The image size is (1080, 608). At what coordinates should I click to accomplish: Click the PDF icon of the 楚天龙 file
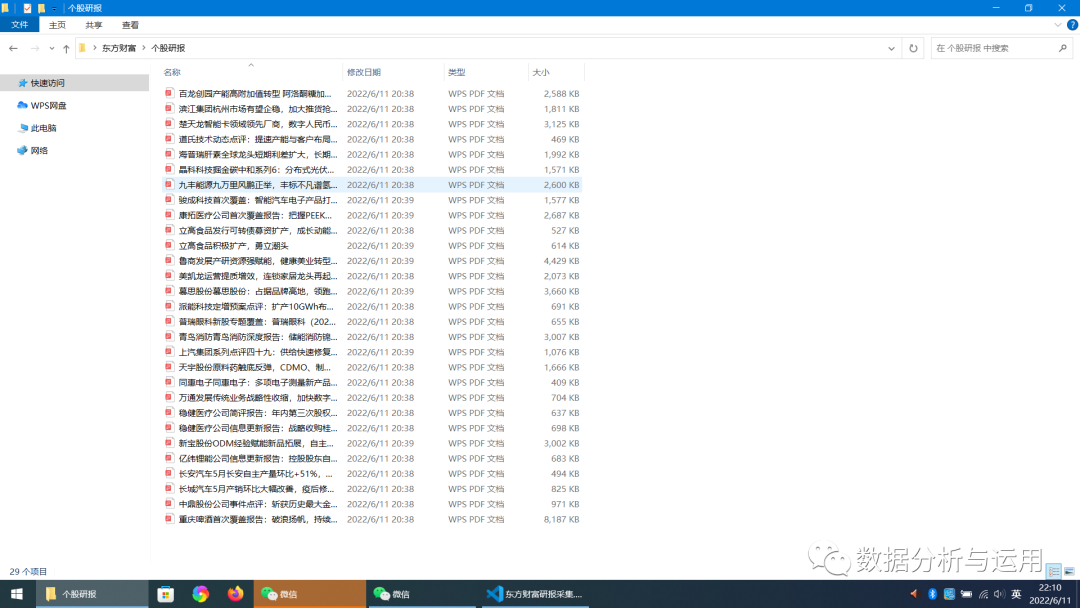[169, 123]
